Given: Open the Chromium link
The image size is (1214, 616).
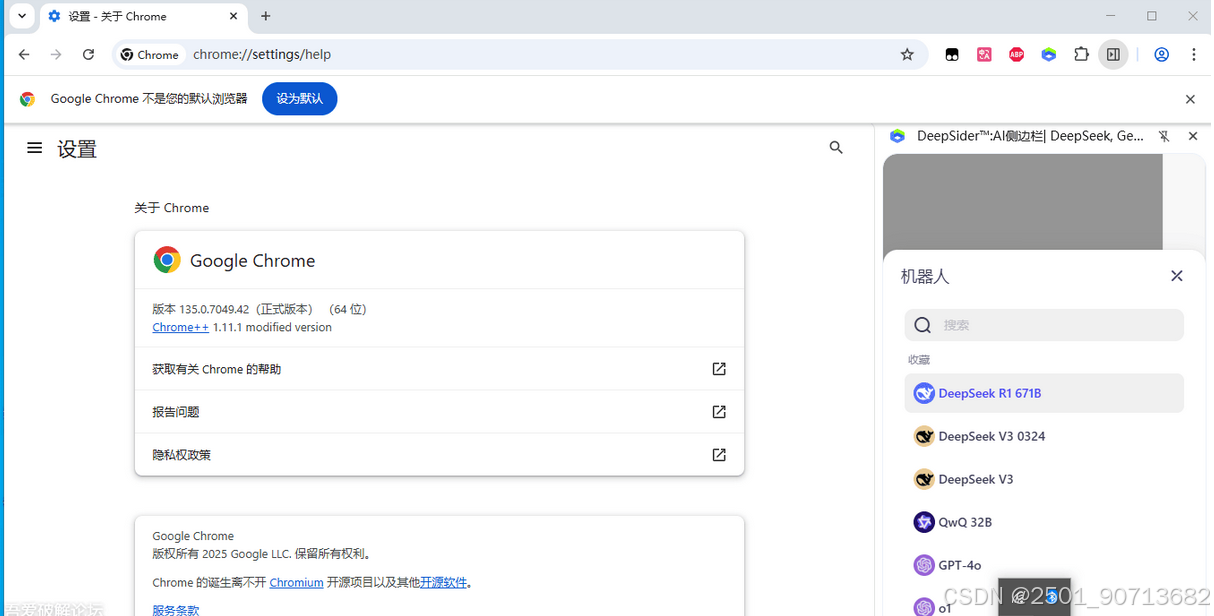Looking at the screenshot, I should [x=296, y=582].
